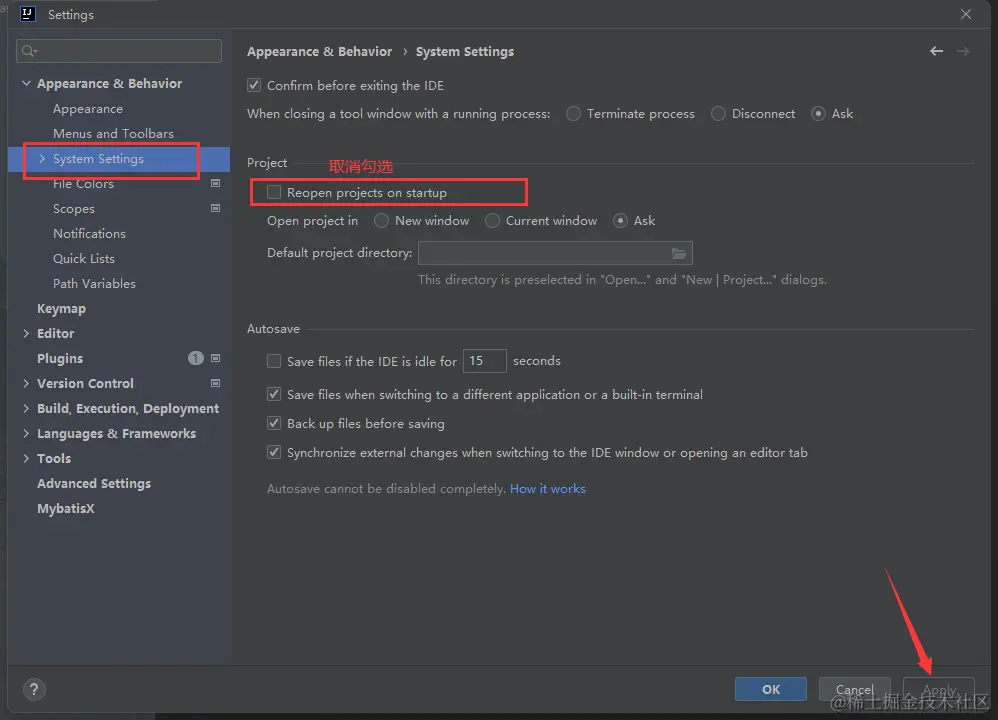The height and width of the screenshot is (720, 998).
Task: Open MybatisX settings
Action: [x=66, y=509]
